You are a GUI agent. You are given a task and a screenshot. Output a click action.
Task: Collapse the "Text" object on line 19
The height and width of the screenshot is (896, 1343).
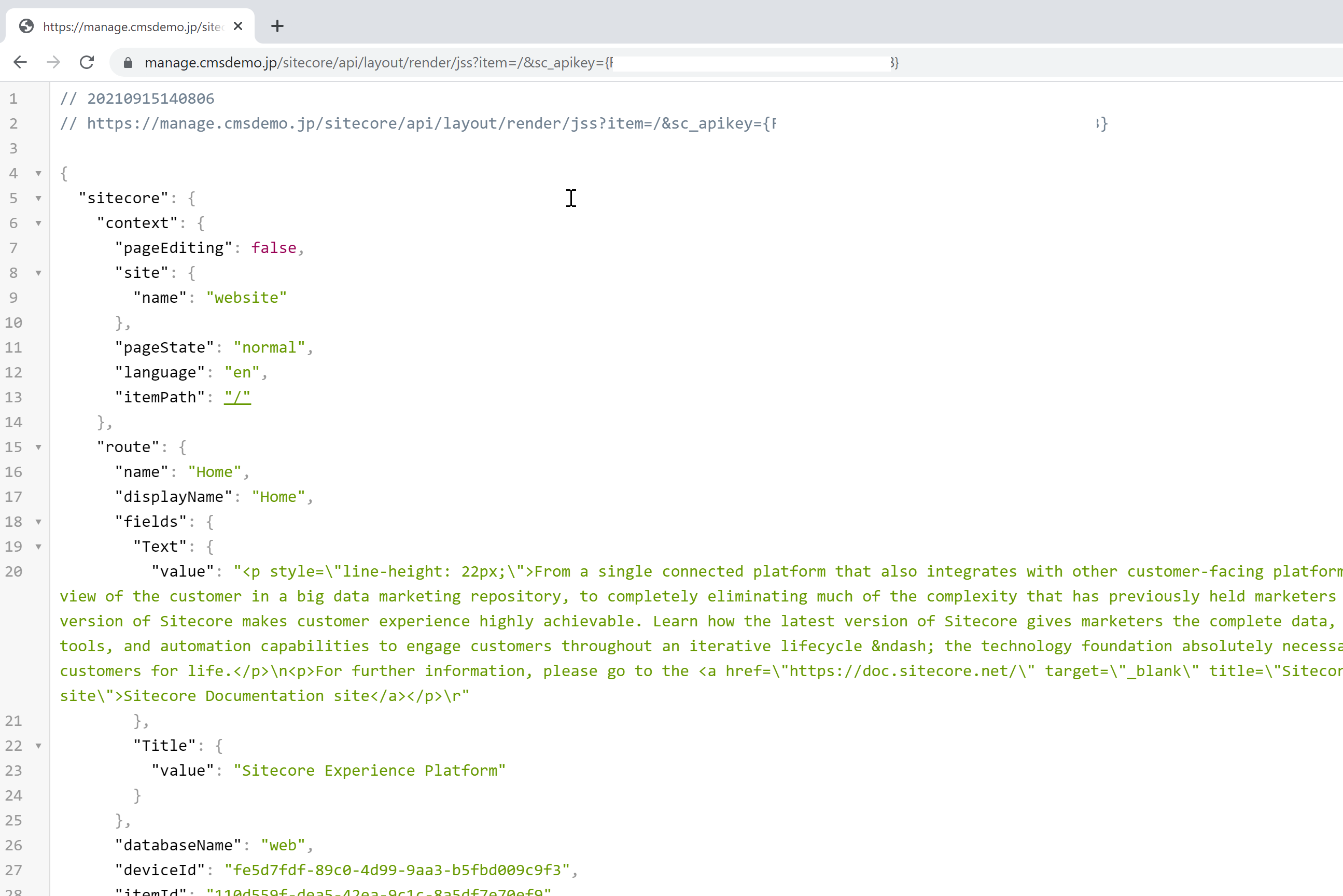pyautogui.click(x=38, y=547)
